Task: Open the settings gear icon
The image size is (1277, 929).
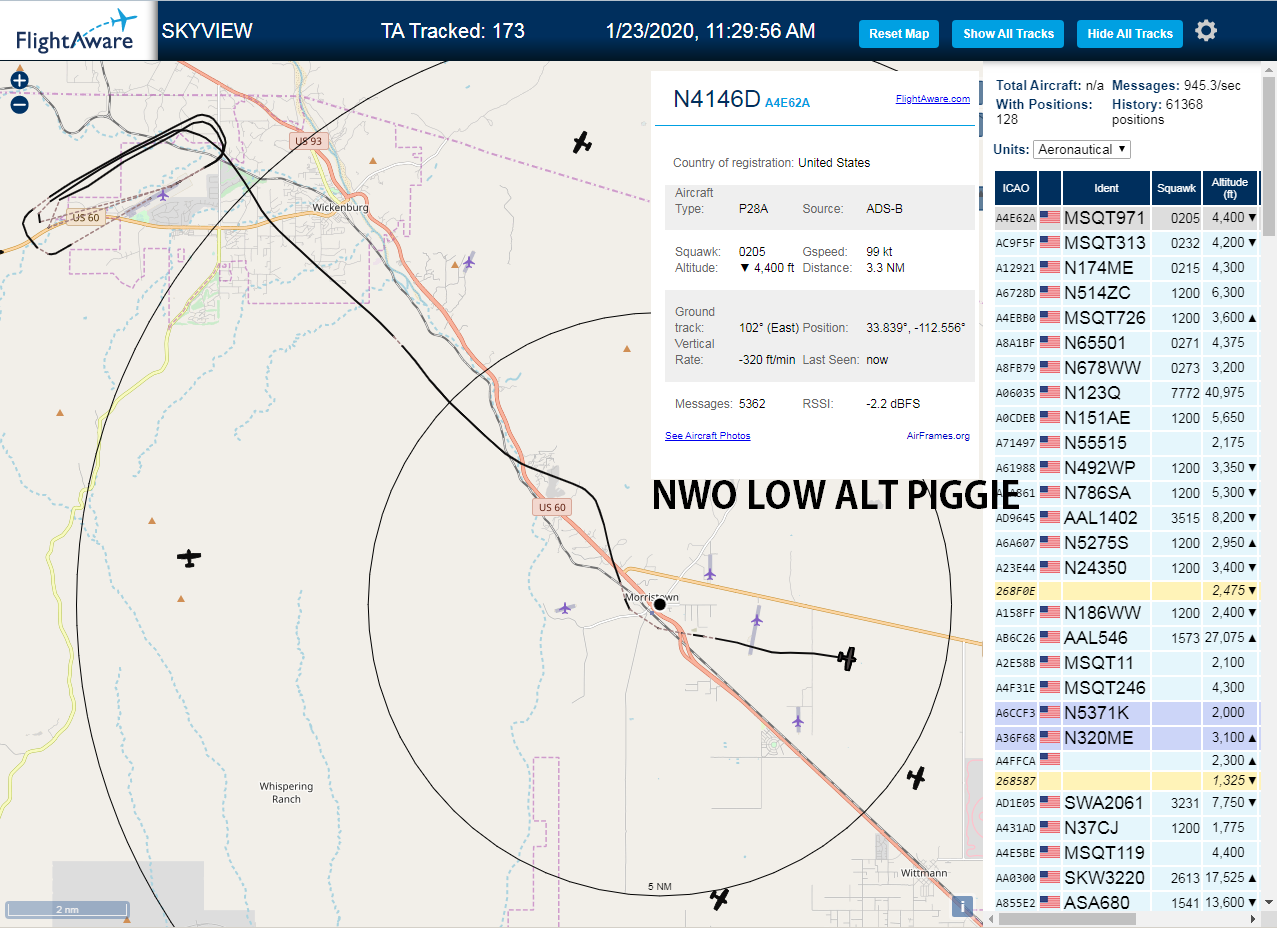Action: [x=1206, y=31]
